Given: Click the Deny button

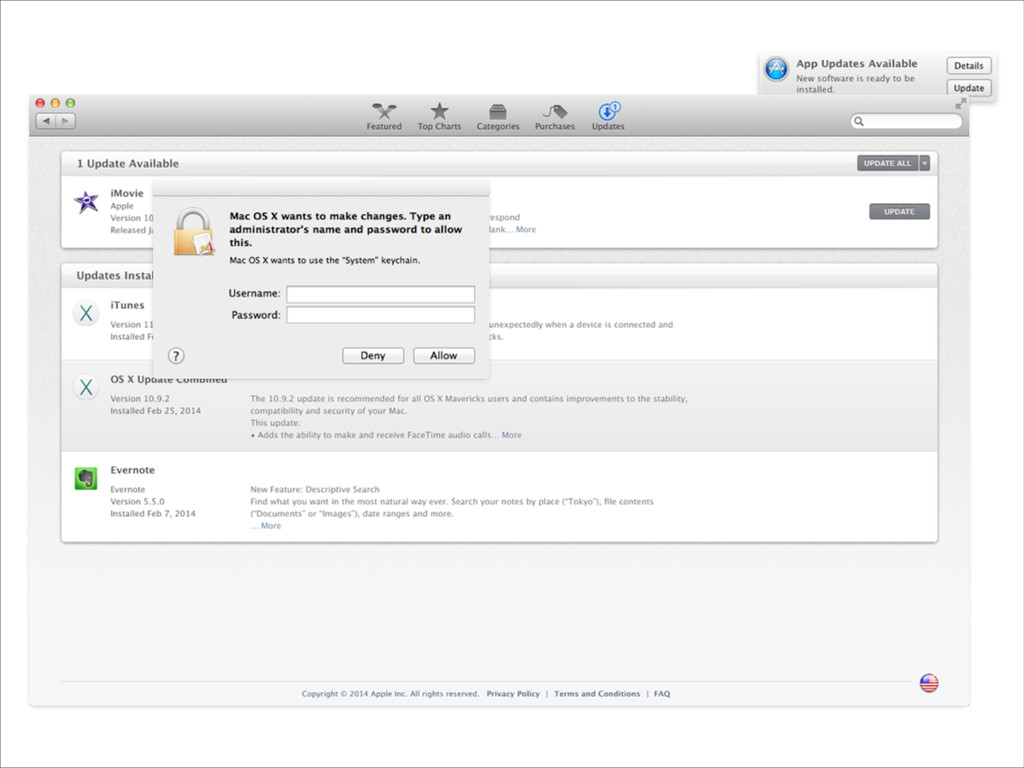Looking at the screenshot, I should [x=373, y=355].
